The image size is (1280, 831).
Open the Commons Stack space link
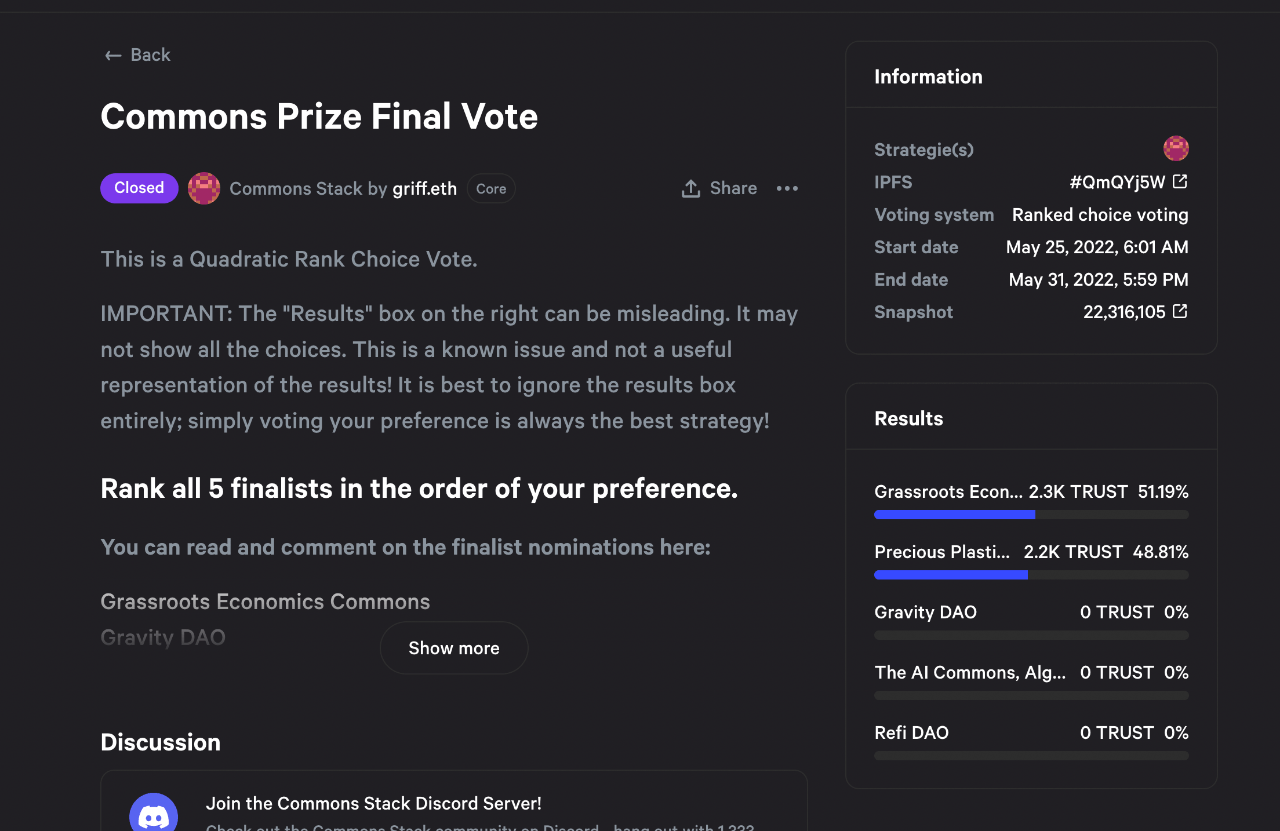point(295,188)
